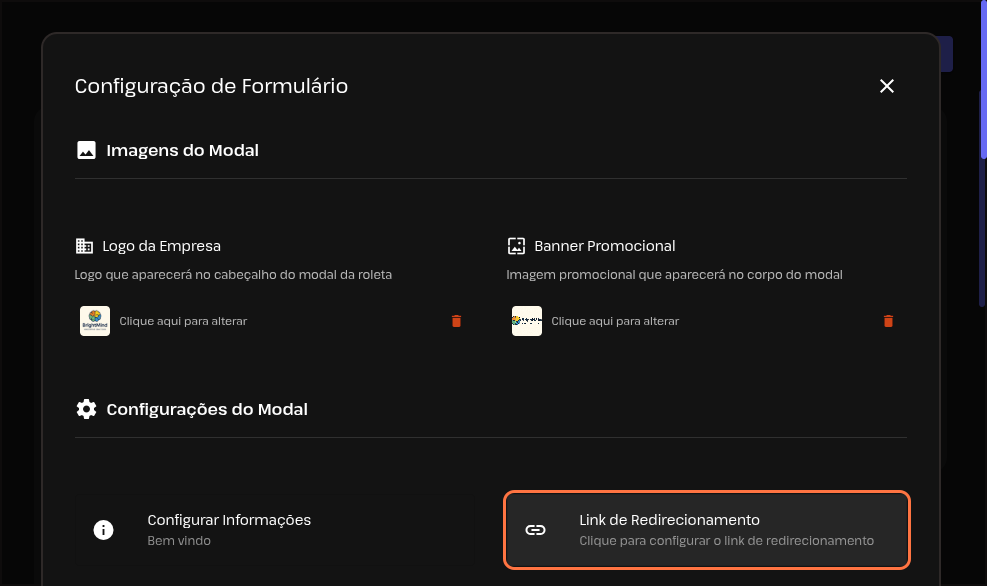This screenshot has height=586, width=987.
Task: Click the gear icon beside Configurações do Modal
Action: click(x=86, y=409)
